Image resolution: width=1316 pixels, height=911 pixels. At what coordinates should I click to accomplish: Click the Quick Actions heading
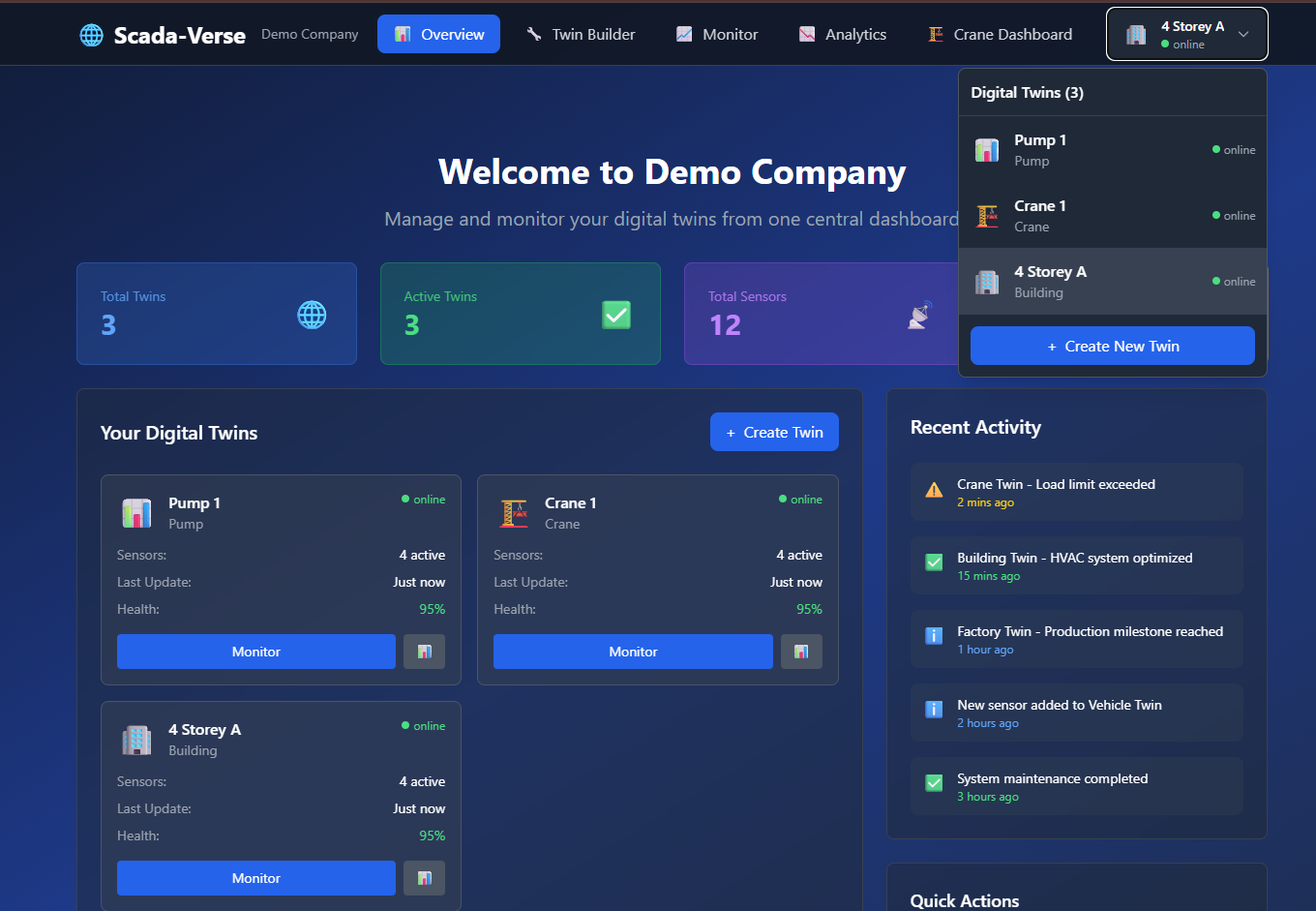tap(965, 900)
